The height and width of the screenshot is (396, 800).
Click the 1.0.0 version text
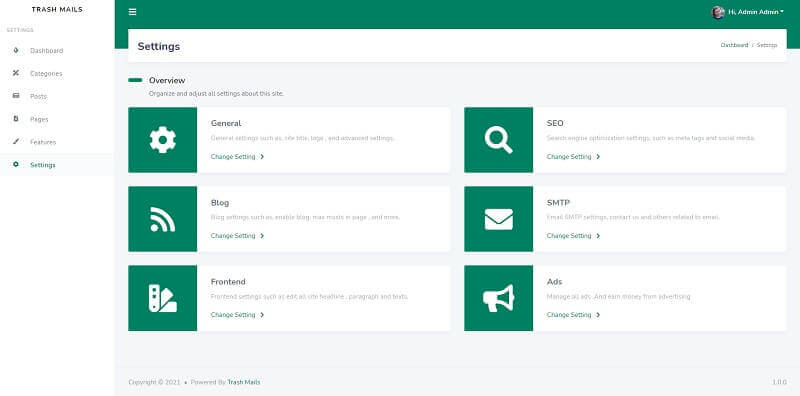tap(779, 382)
